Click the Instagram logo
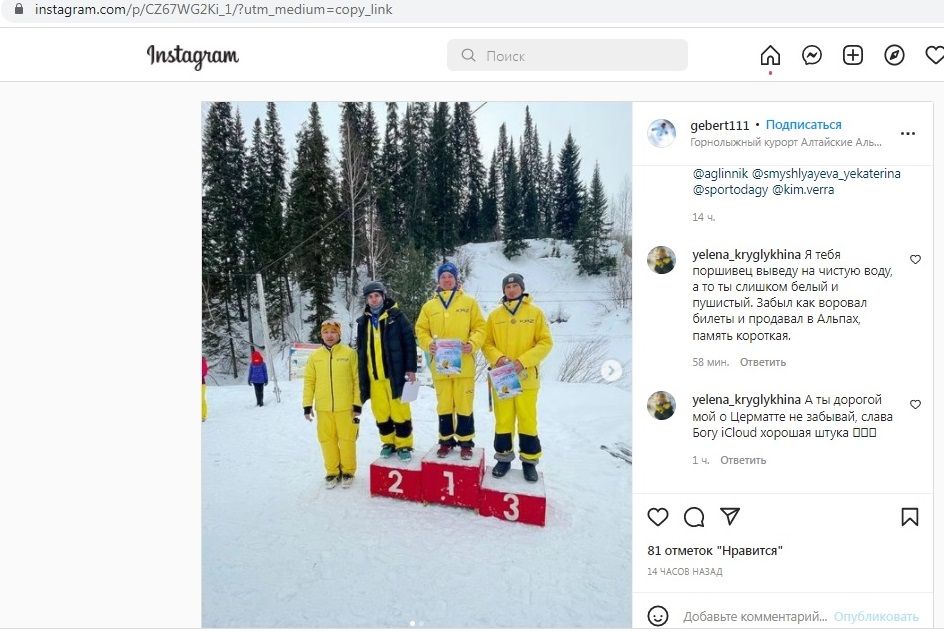The width and height of the screenshot is (944, 632). tap(193, 56)
